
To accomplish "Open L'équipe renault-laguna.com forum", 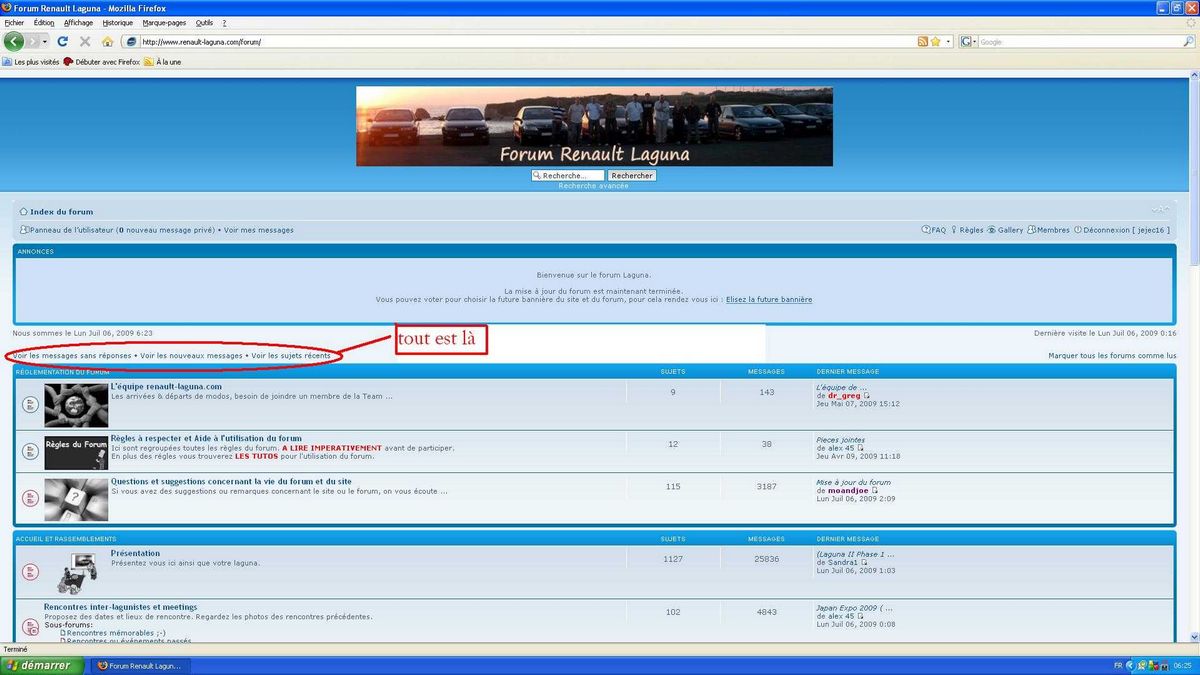I will 166,386.
